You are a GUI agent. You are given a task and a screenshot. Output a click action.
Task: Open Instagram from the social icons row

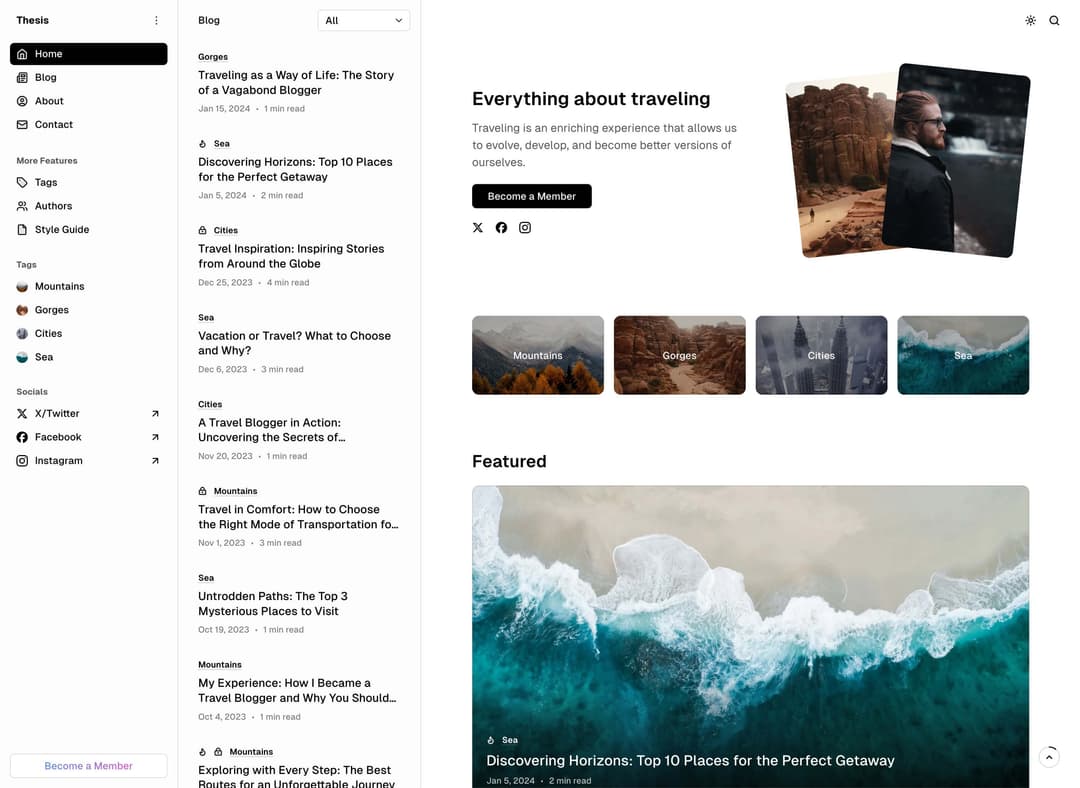click(x=525, y=227)
